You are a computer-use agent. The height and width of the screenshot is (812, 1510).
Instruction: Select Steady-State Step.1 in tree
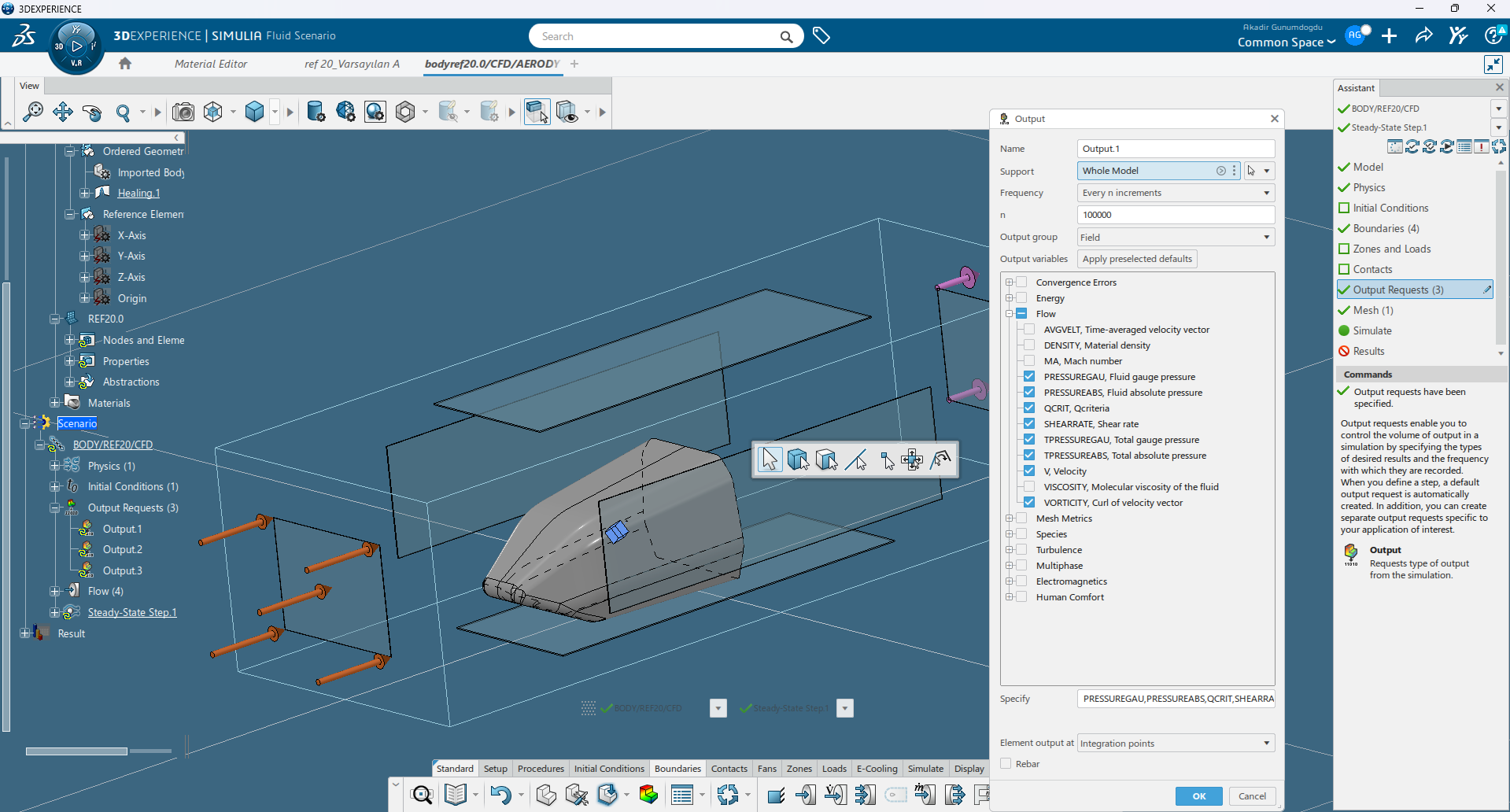click(132, 612)
